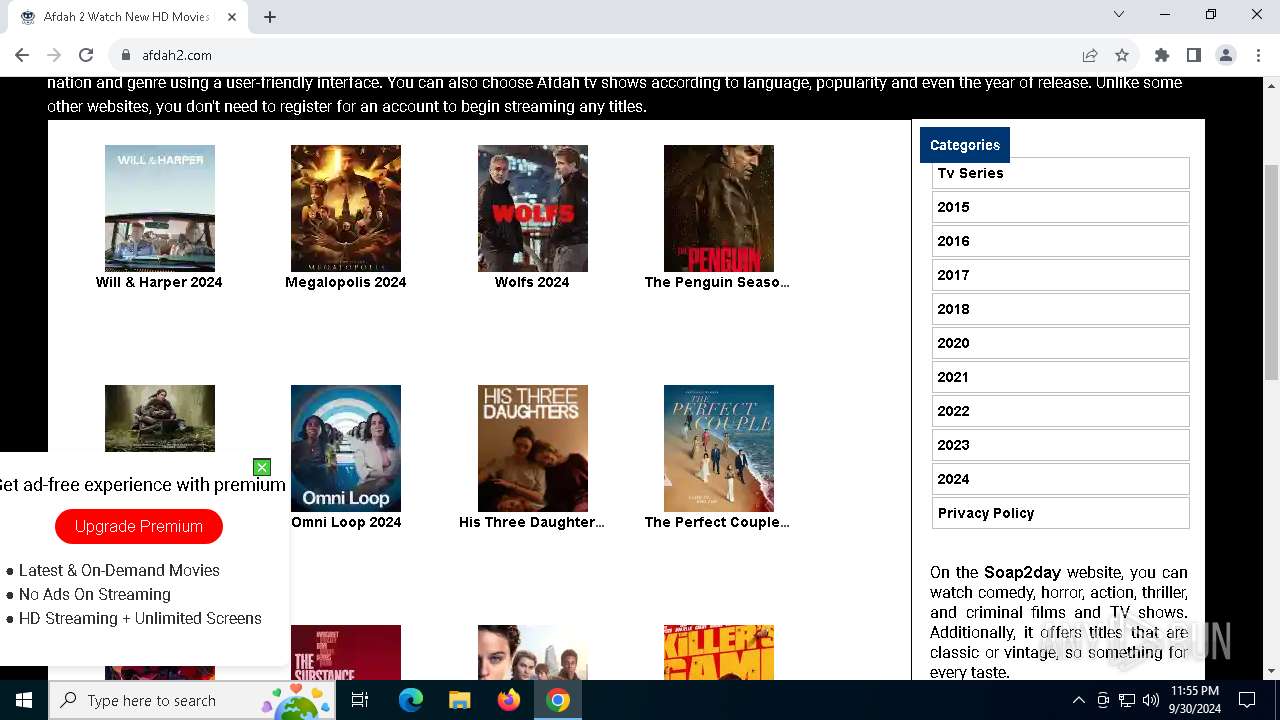1280x720 pixels.
Task: View site security lock info
Action: point(125,55)
